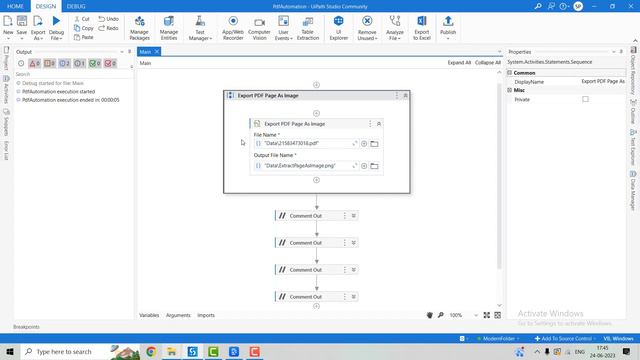Viewport: 640px width, 360px height.
Task: Cut the selected activity
Action: click(82, 19)
